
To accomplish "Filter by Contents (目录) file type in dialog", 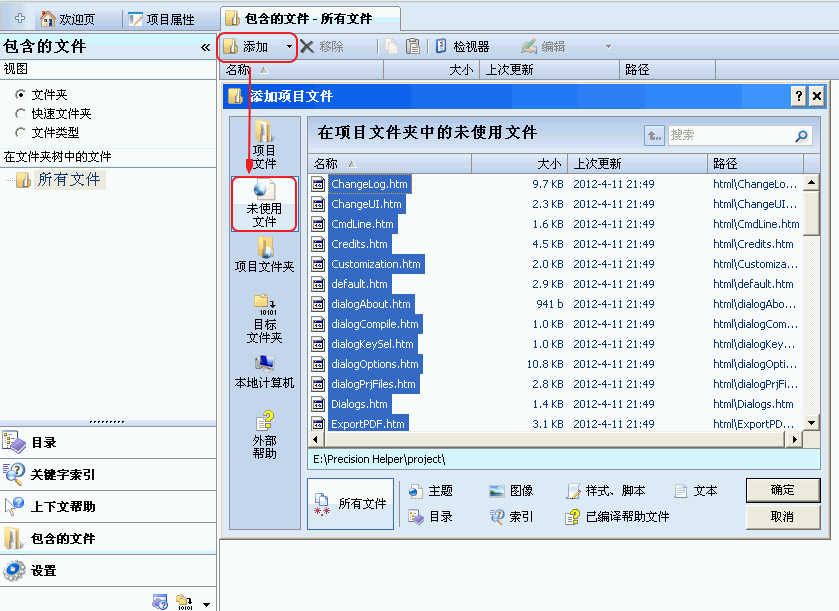I will 431,516.
